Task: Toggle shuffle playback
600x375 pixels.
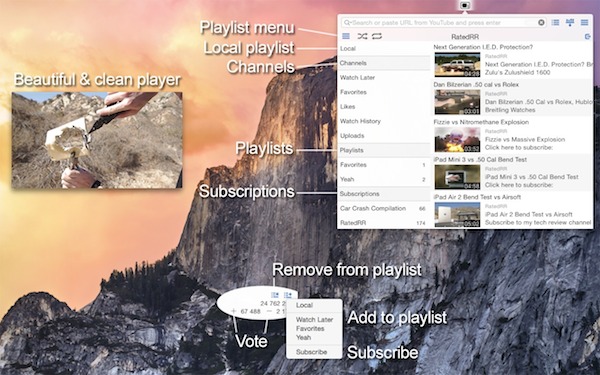Action: click(x=362, y=36)
